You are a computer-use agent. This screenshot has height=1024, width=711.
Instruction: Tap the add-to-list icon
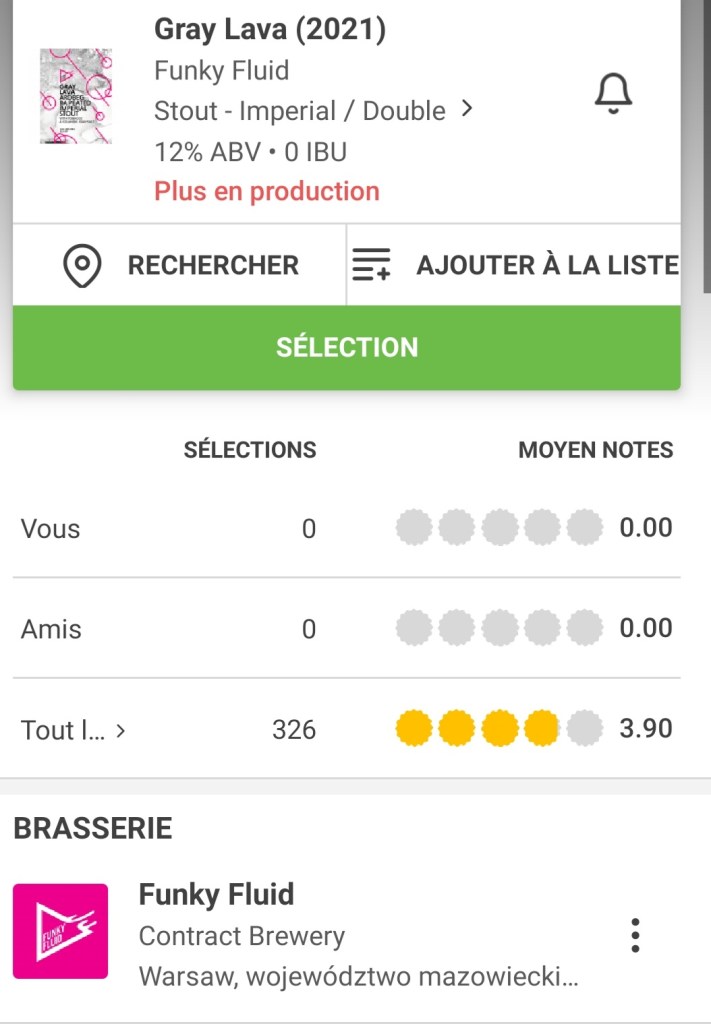(372, 266)
